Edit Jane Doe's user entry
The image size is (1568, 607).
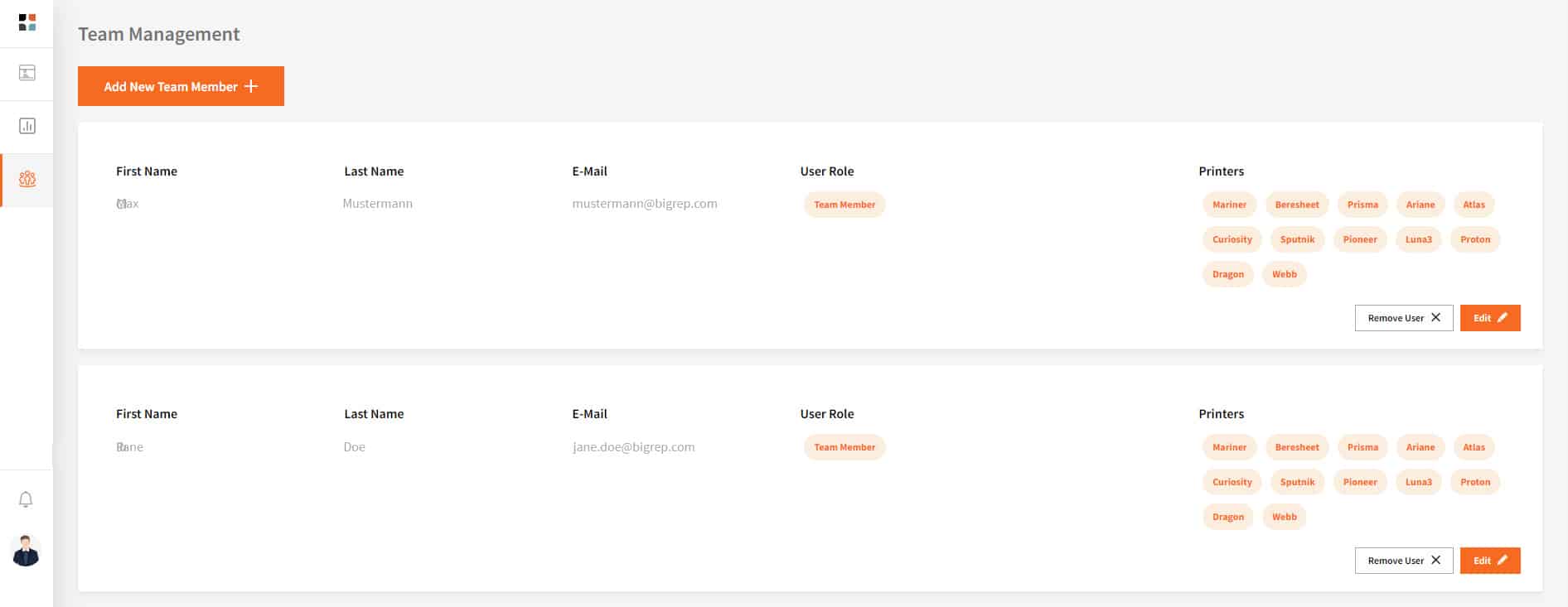click(1490, 561)
